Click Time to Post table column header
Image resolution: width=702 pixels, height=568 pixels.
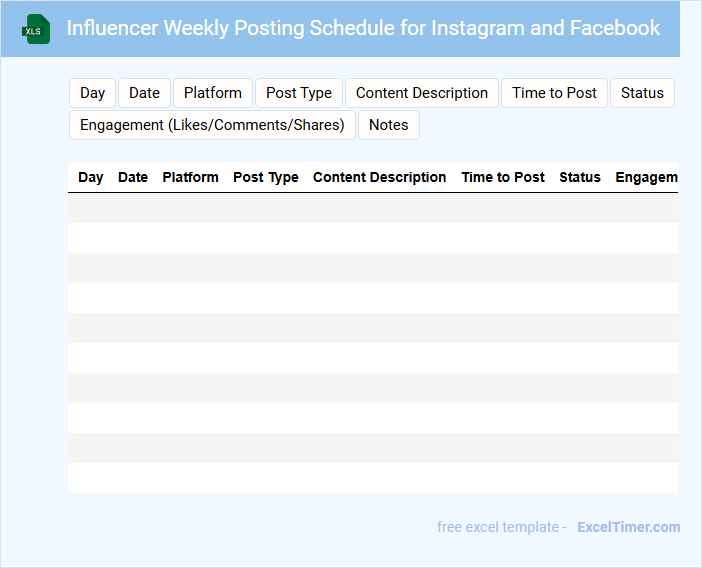pyautogui.click(x=503, y=177)
